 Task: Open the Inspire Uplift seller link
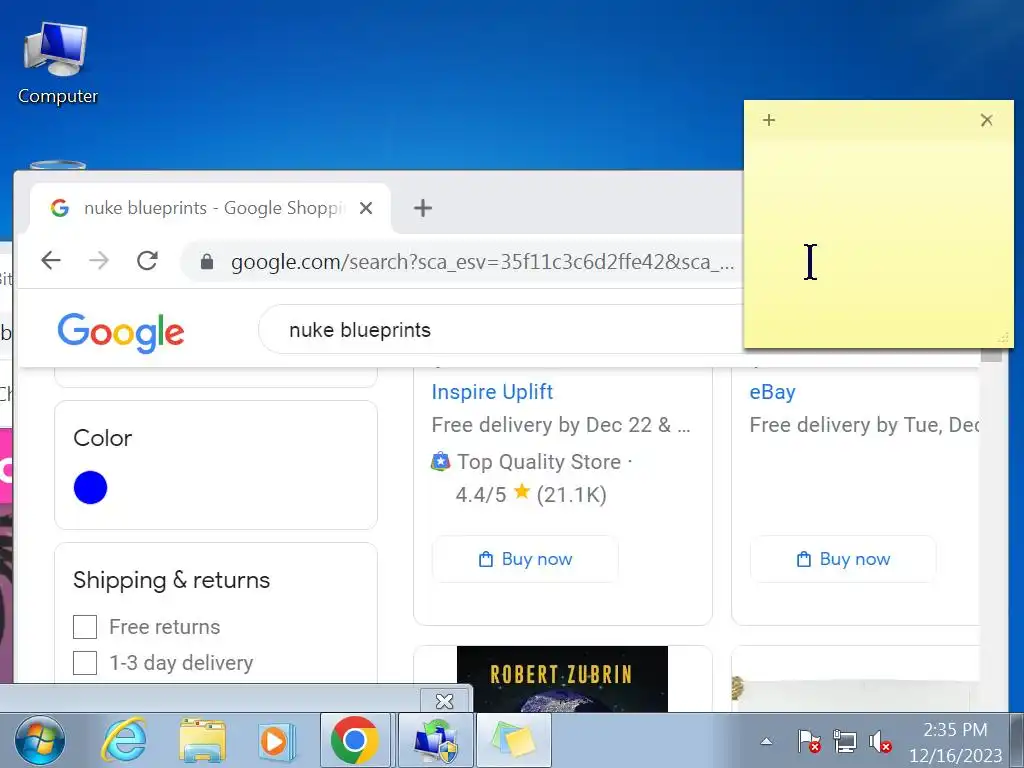492,392
